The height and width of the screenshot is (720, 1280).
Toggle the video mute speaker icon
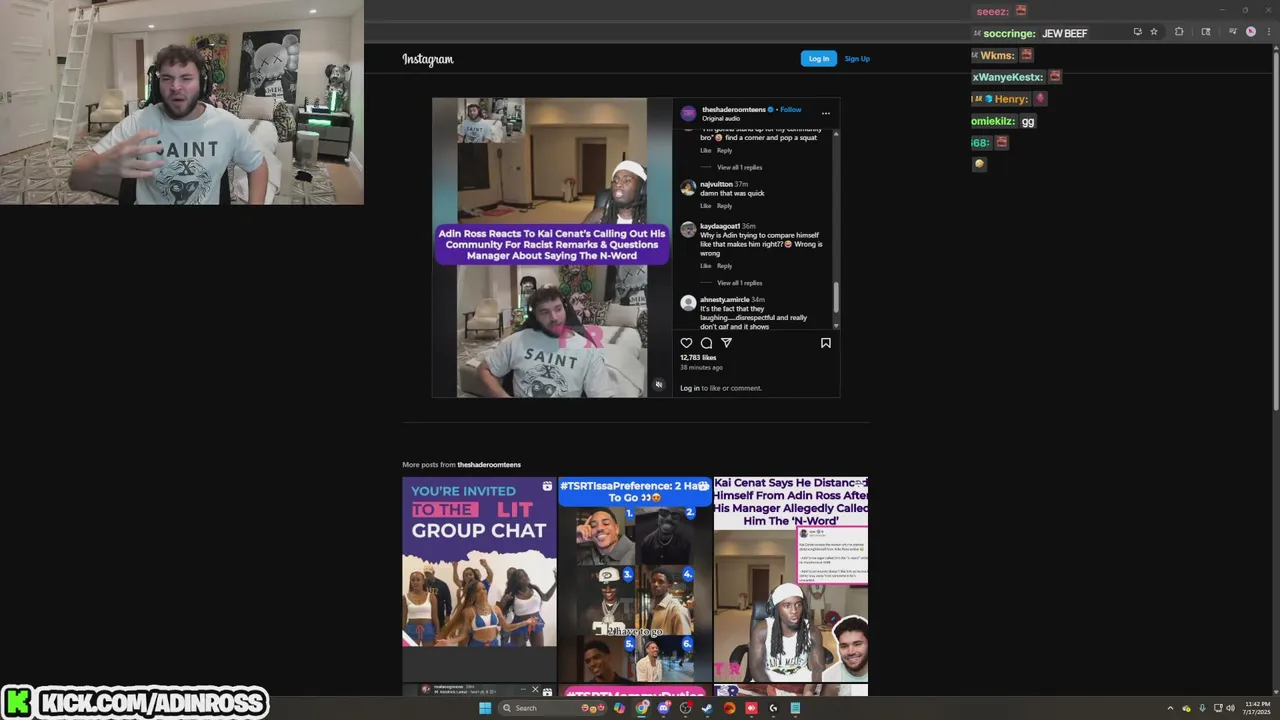(658, 384)
